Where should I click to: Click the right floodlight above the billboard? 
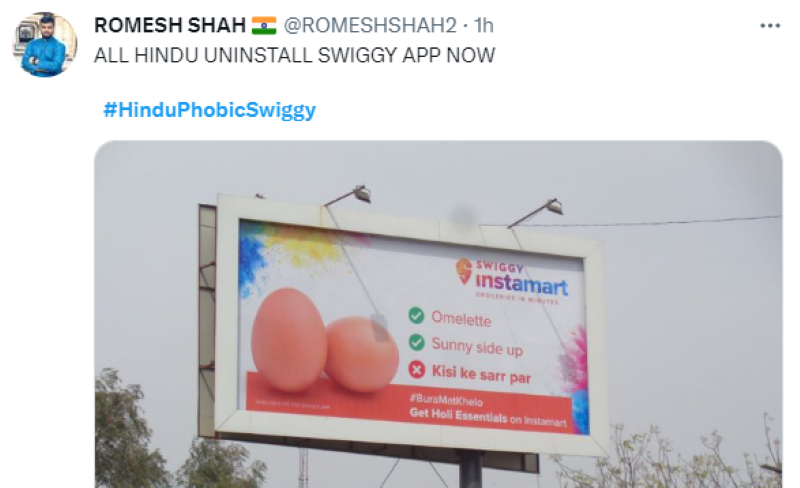tap(553, 206)
